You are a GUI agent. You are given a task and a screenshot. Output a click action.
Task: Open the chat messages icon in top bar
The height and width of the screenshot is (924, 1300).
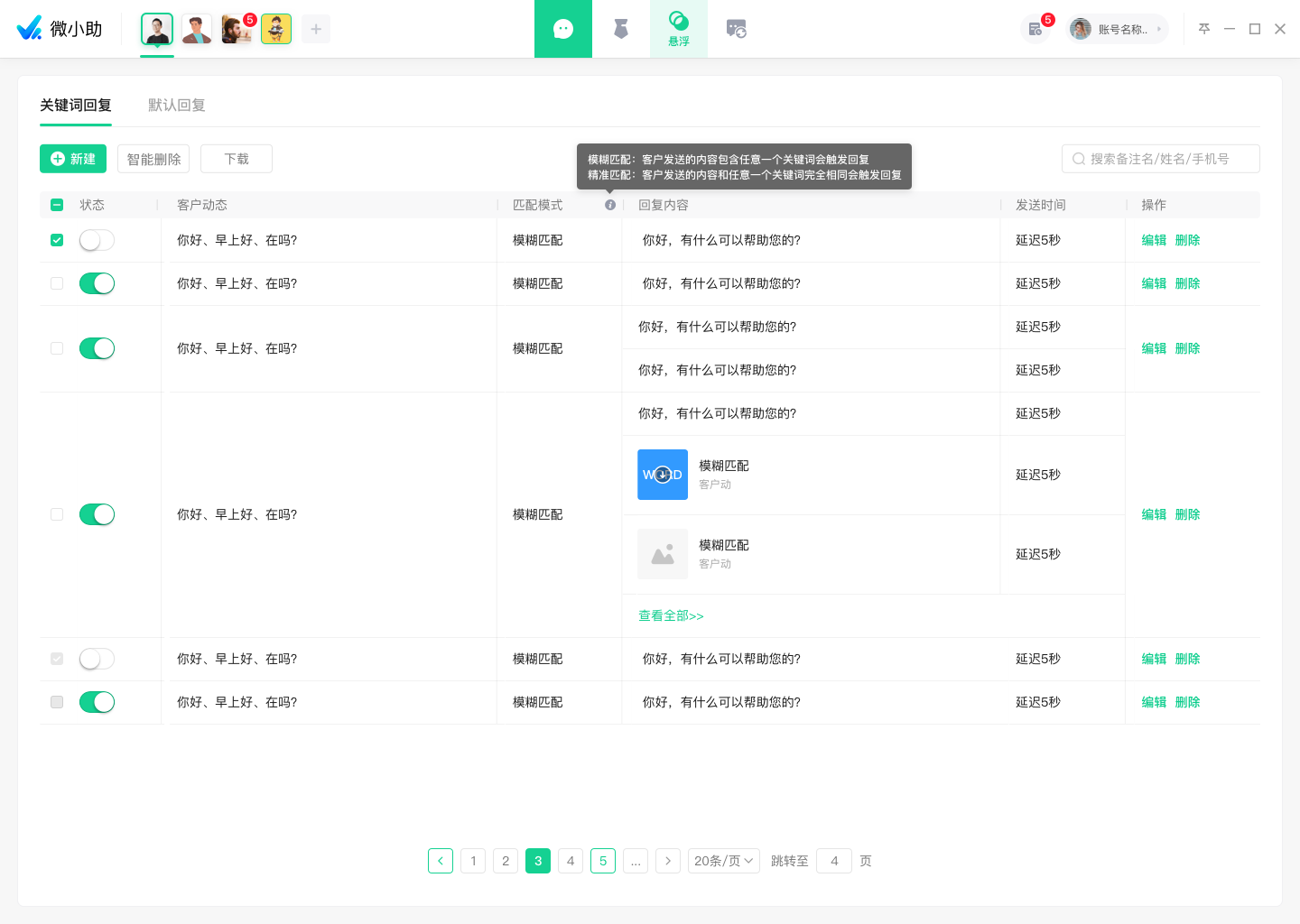(x=563, y=29)
